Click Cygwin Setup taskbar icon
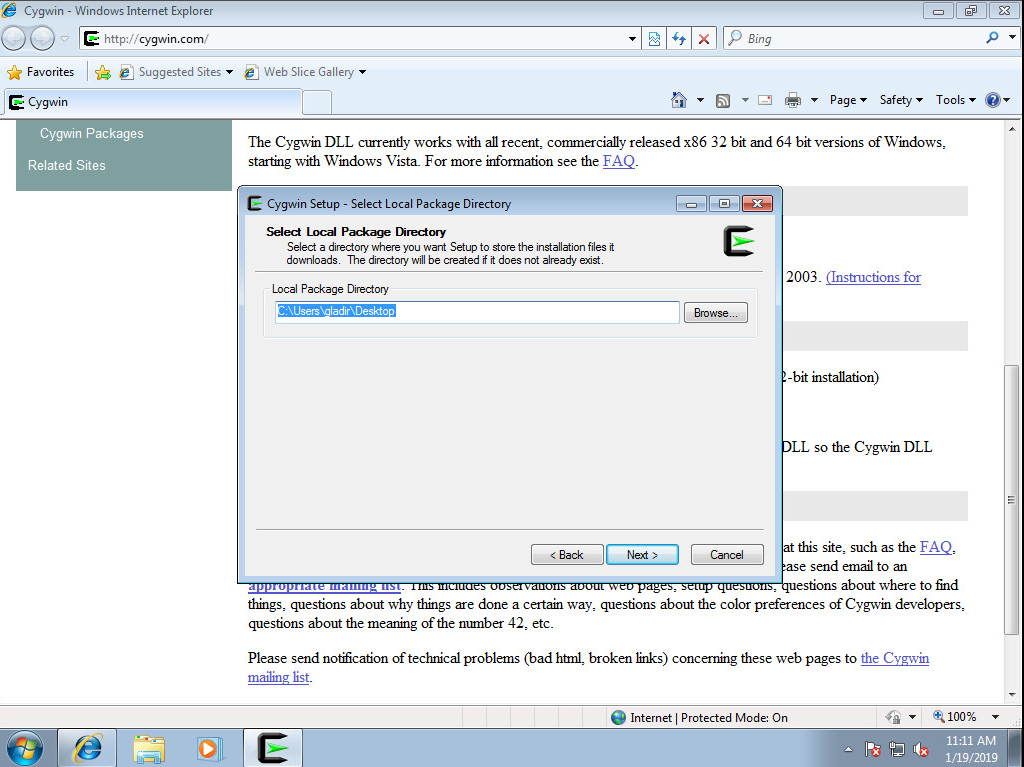Screen dimensions: 1024x767 [273, 748]
